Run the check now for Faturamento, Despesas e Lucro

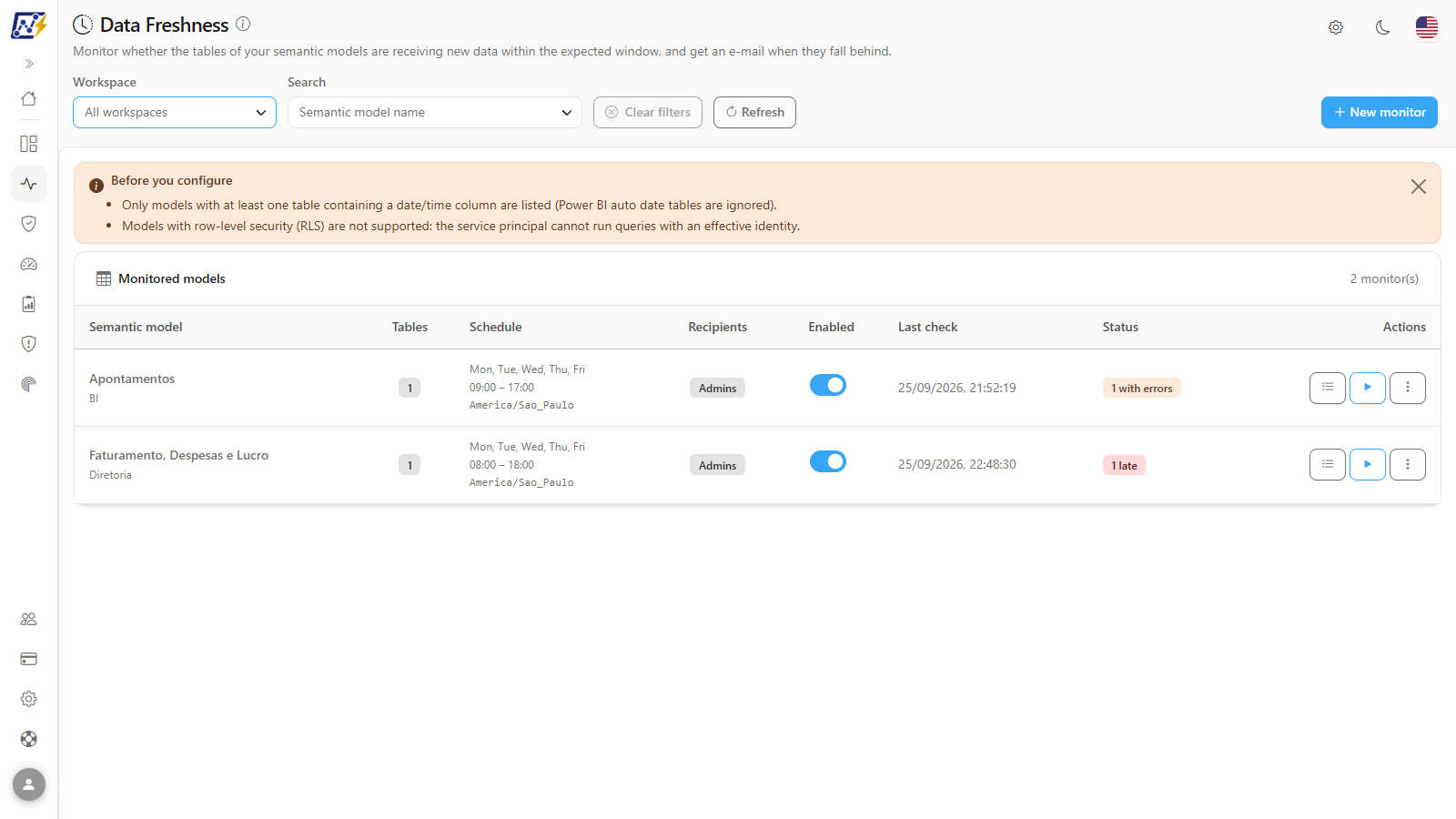tap(1368, 464)
